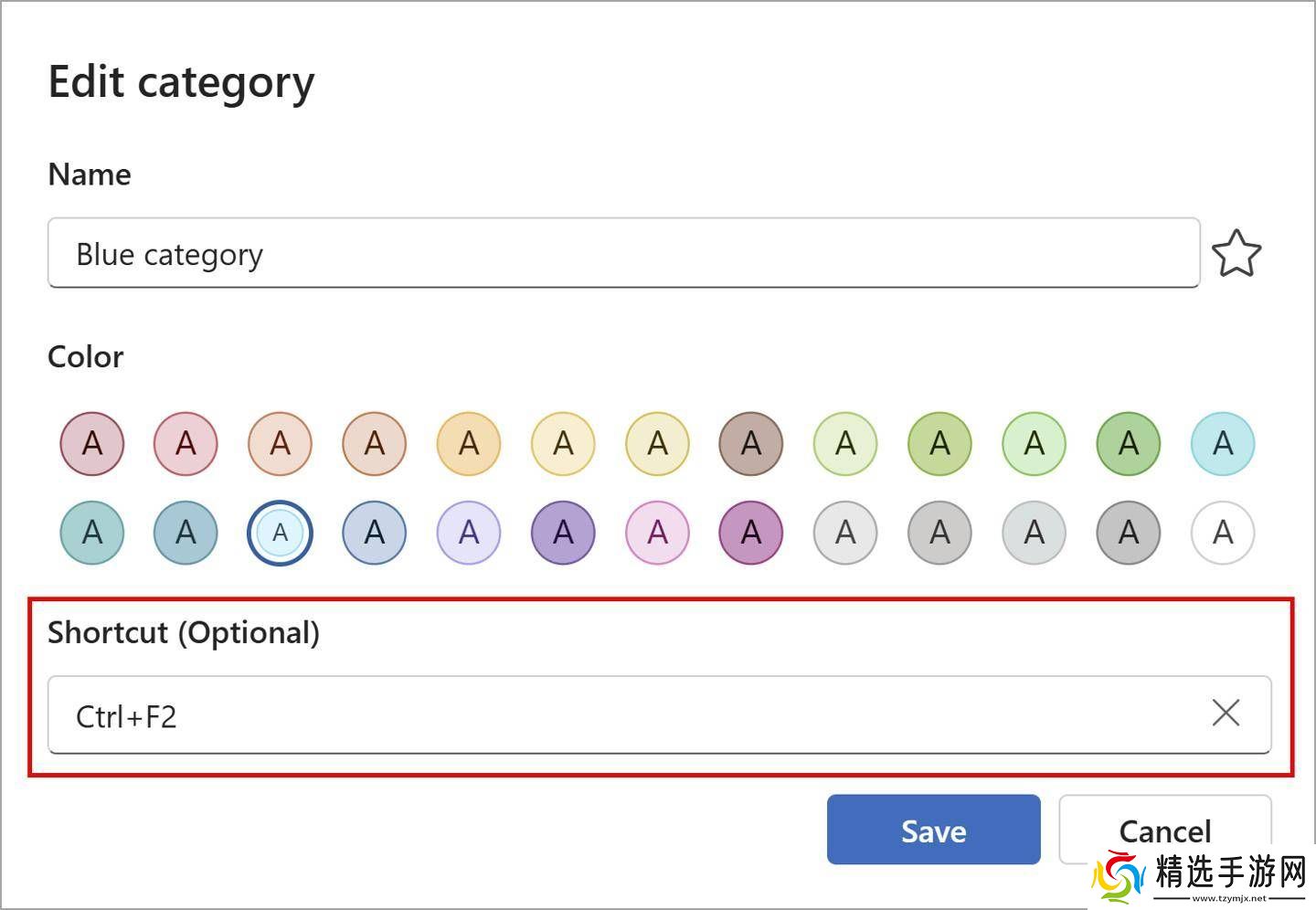Select the light pink color swatch

coord(657,533)
